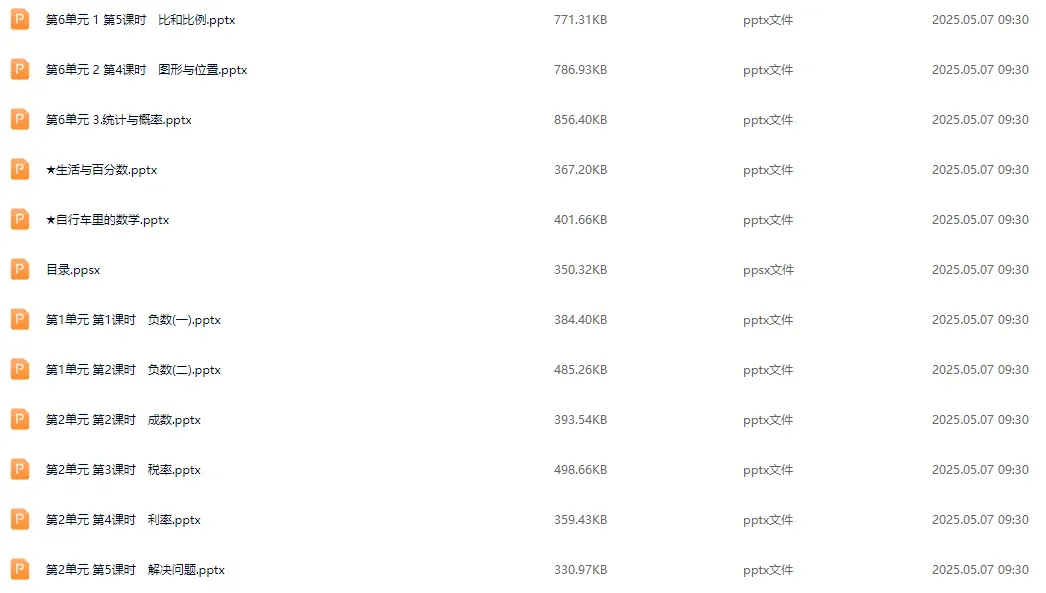Select the 负数(二).pptx presentation icon

point(20,370)
